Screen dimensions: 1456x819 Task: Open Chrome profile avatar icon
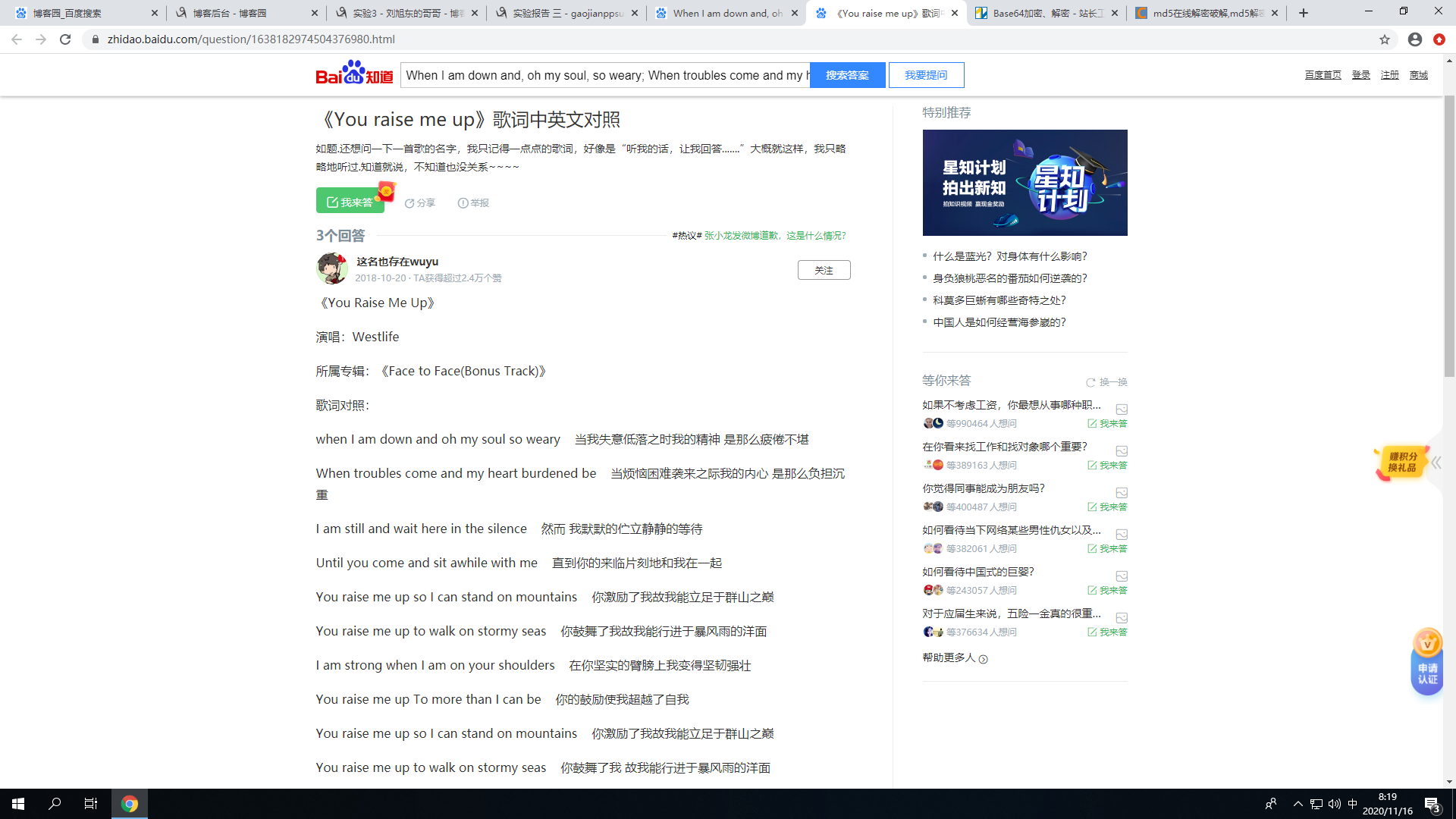[x=1414, y=39]
